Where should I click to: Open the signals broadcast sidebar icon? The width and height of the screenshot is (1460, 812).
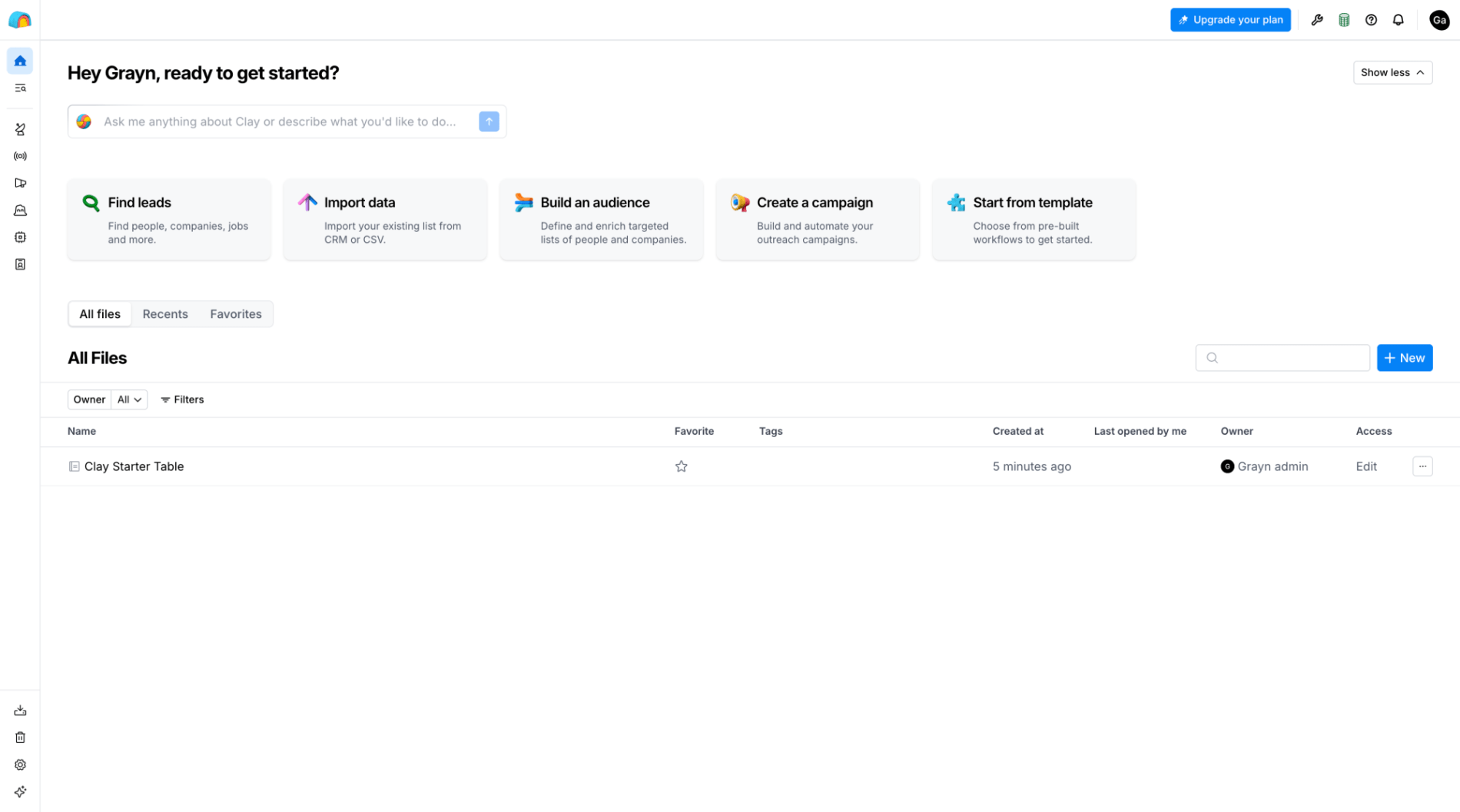click(20, 156)
